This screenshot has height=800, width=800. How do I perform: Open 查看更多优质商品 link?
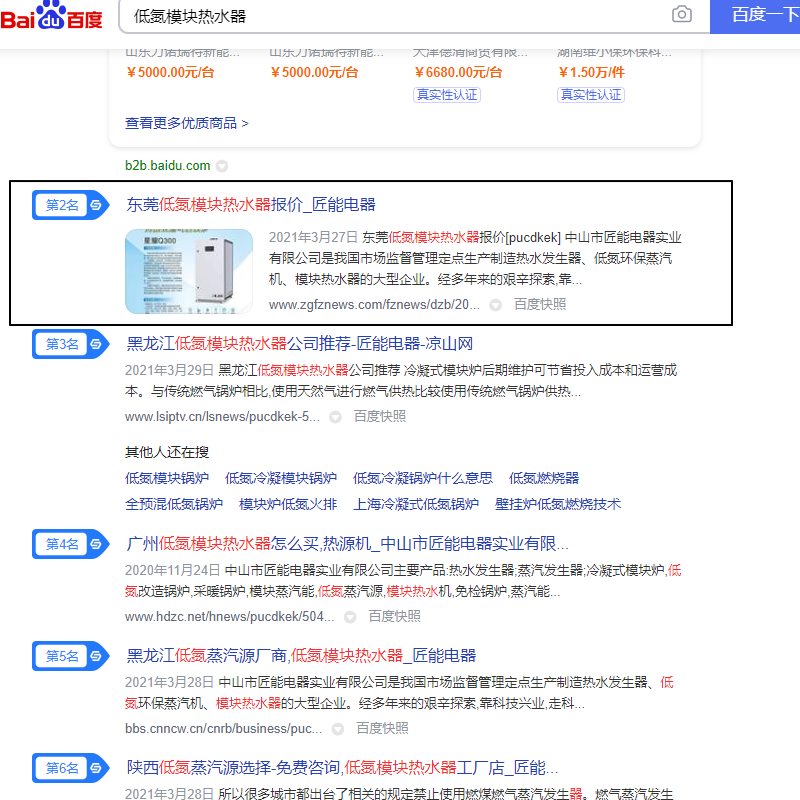[187, 123]
